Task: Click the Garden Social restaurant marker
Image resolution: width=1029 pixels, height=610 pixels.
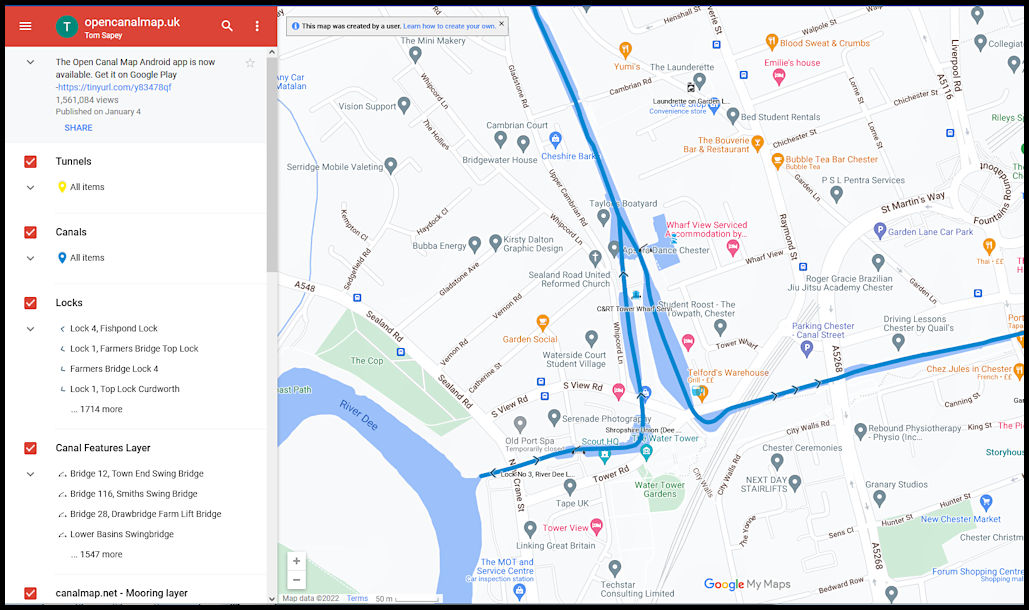Action: pyautogui.click(x=543, y=322)
